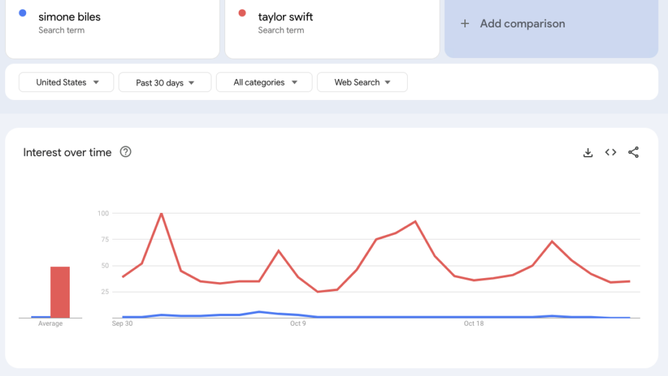Click the red line's peak at 100
The height and width of the screenshot is (376, 668).
pyautogui.click(x=161, y=213)
